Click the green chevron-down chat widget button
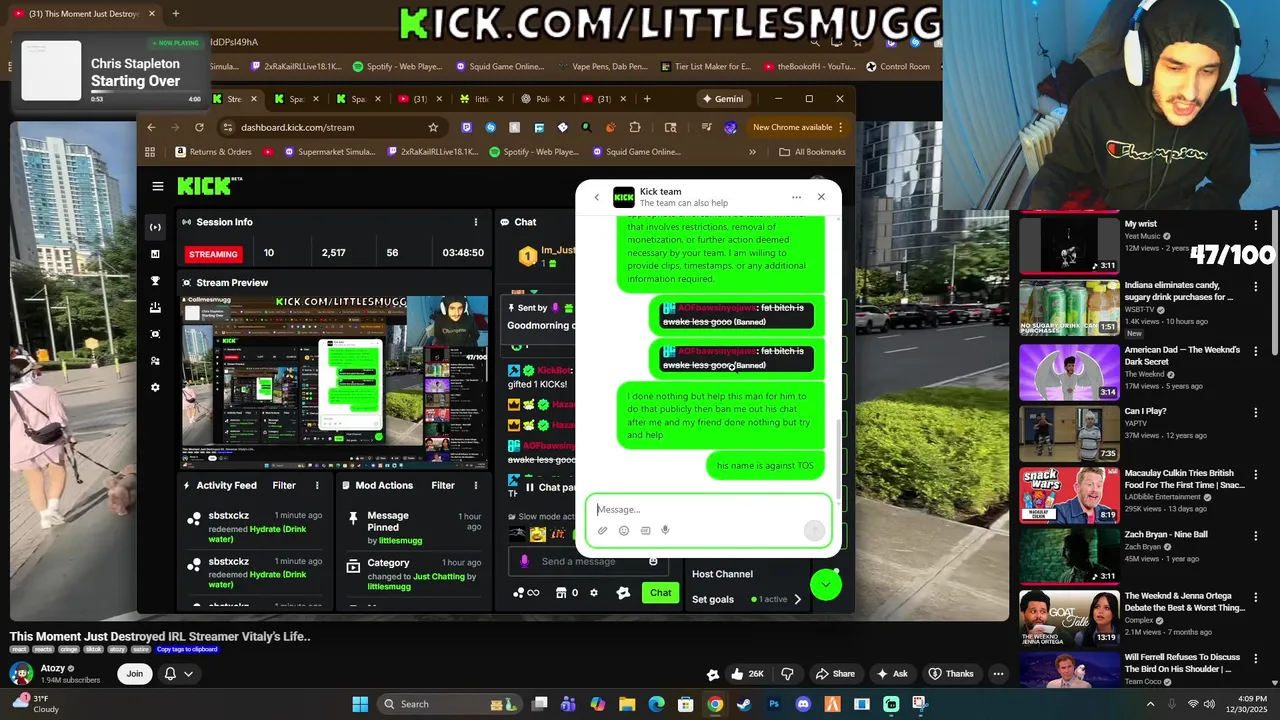This screenshot has height=720, width=1280. pyautogui.click(x=826, y=585)
